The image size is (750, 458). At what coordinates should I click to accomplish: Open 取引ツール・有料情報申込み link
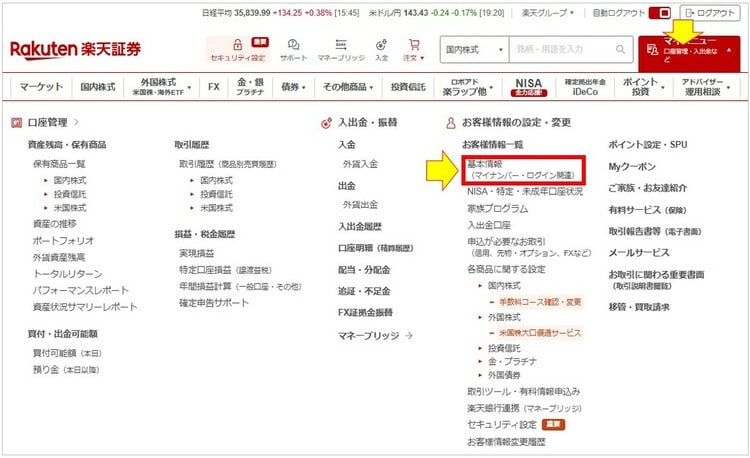[x=523, y=392]
